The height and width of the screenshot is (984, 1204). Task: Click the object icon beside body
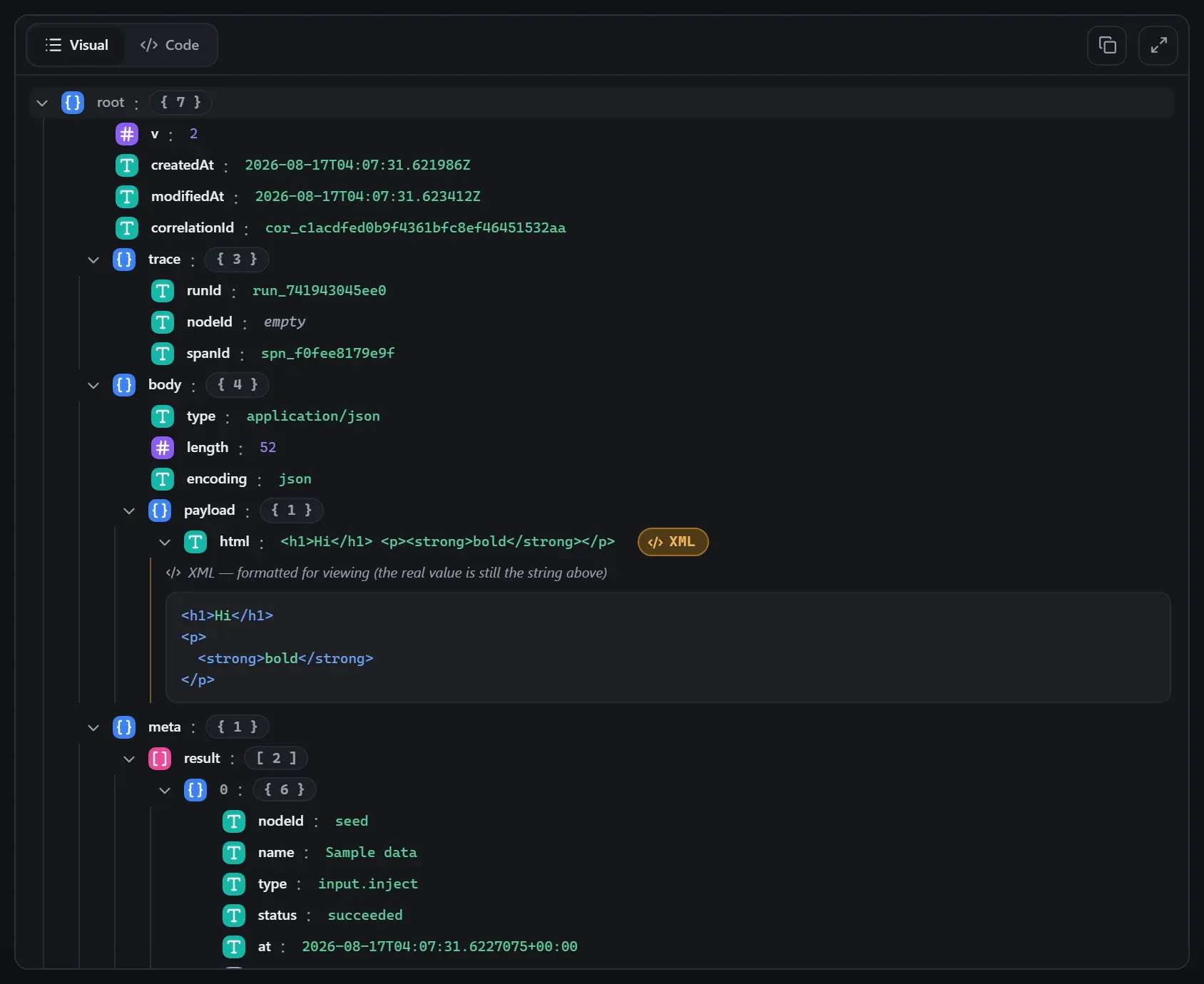click(124, 385)
